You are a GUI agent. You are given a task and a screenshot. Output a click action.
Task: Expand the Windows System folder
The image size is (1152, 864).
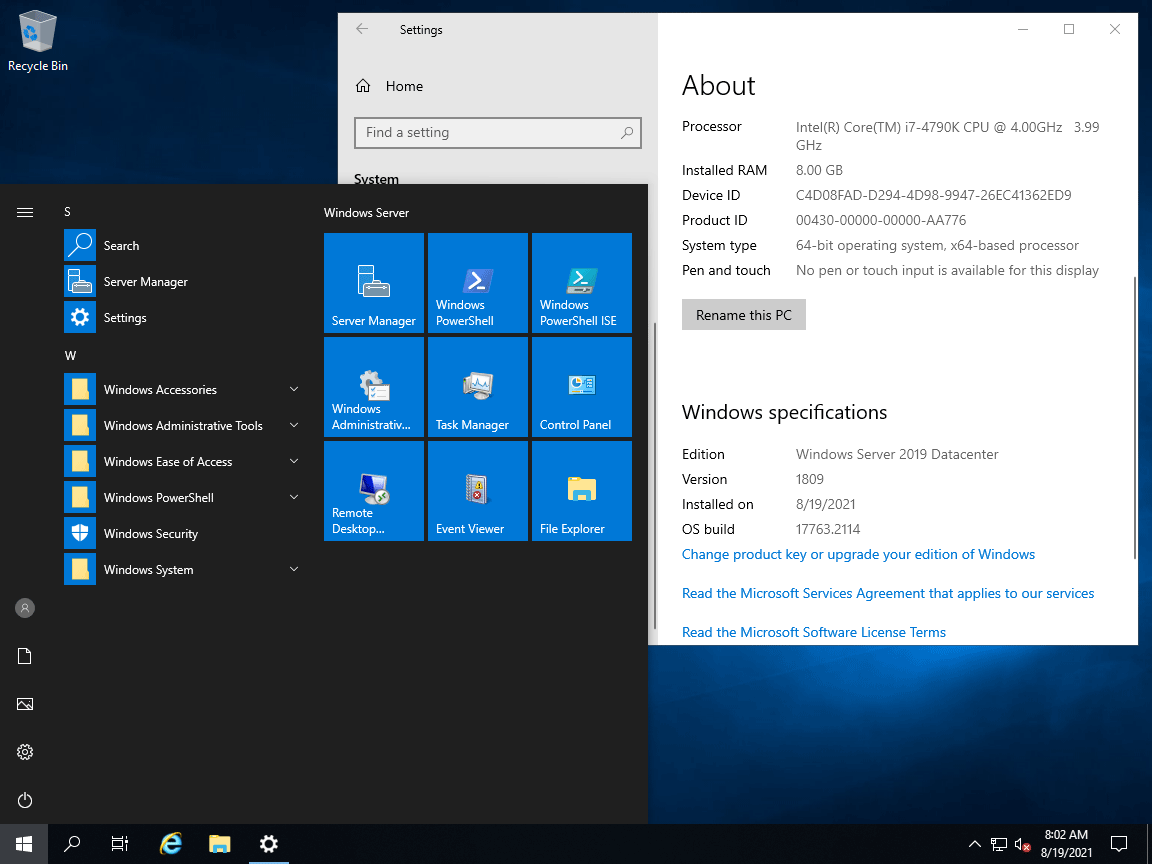click(184, 569)
